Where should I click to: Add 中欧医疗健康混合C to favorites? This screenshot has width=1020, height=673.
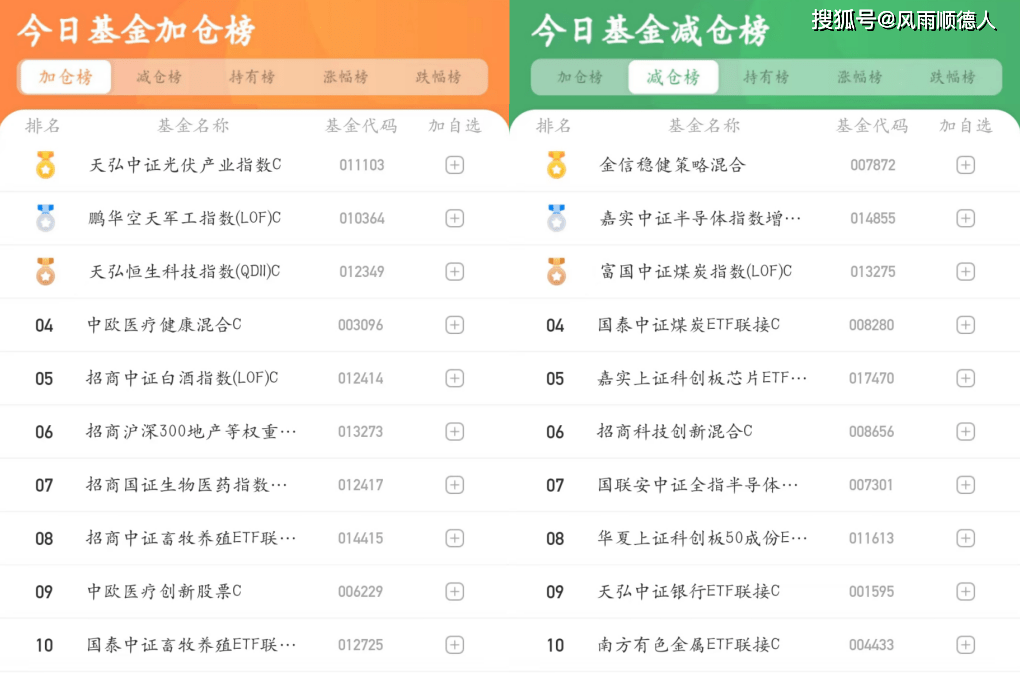coord(454,325)
